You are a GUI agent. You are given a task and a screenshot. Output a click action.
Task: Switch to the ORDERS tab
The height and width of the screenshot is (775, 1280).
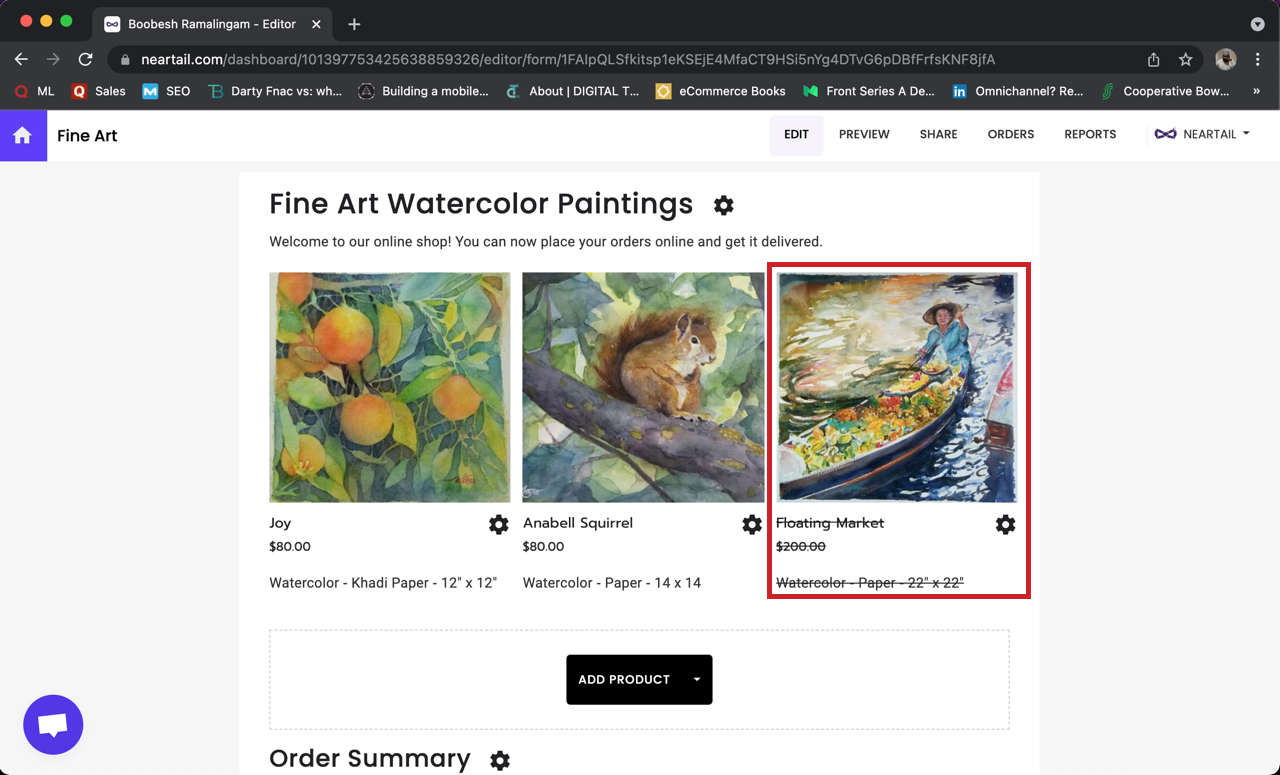click(x=1010, y=133)
